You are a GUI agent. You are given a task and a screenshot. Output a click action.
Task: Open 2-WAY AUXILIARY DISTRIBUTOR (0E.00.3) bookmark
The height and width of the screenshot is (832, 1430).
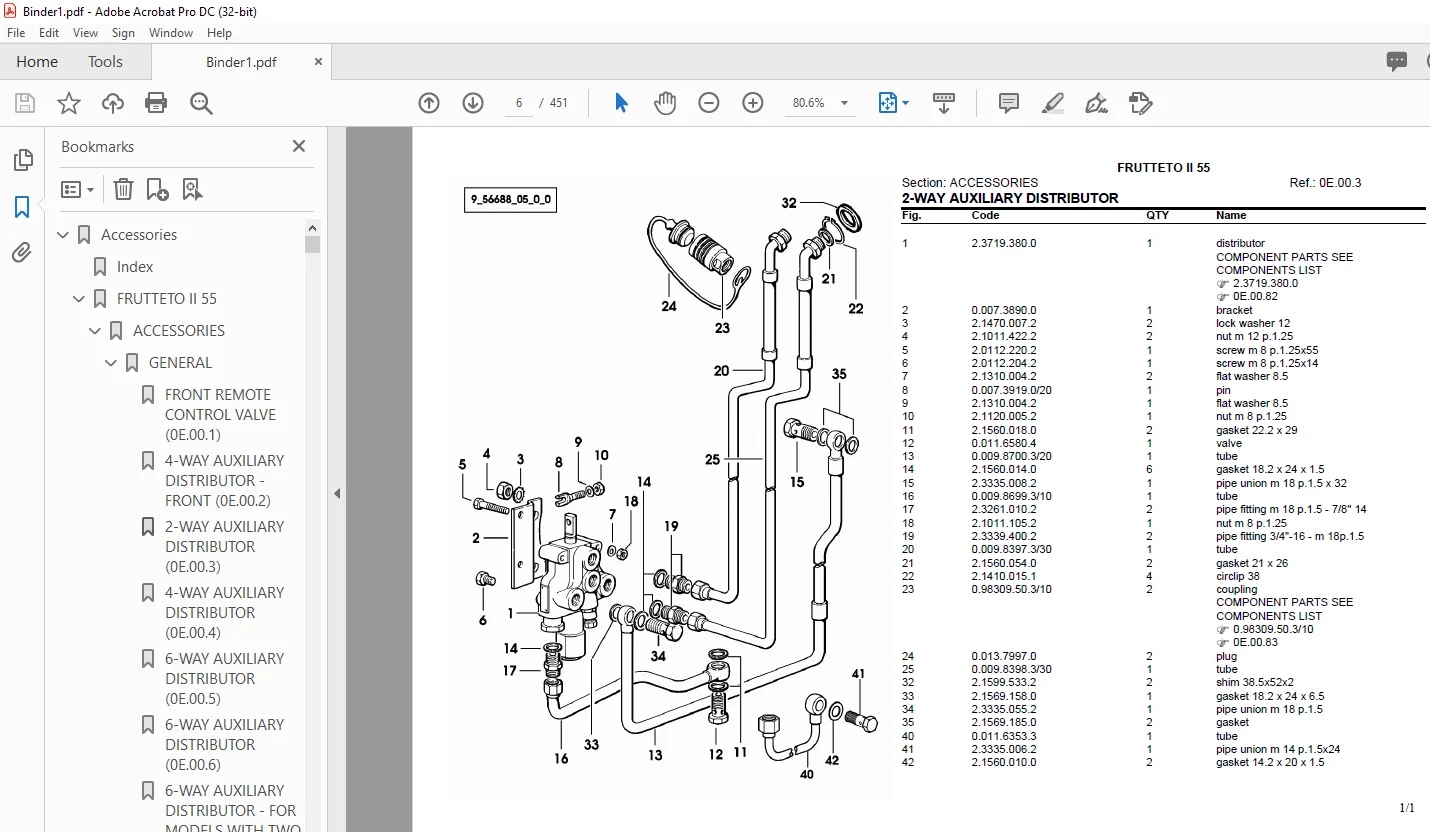224,547
